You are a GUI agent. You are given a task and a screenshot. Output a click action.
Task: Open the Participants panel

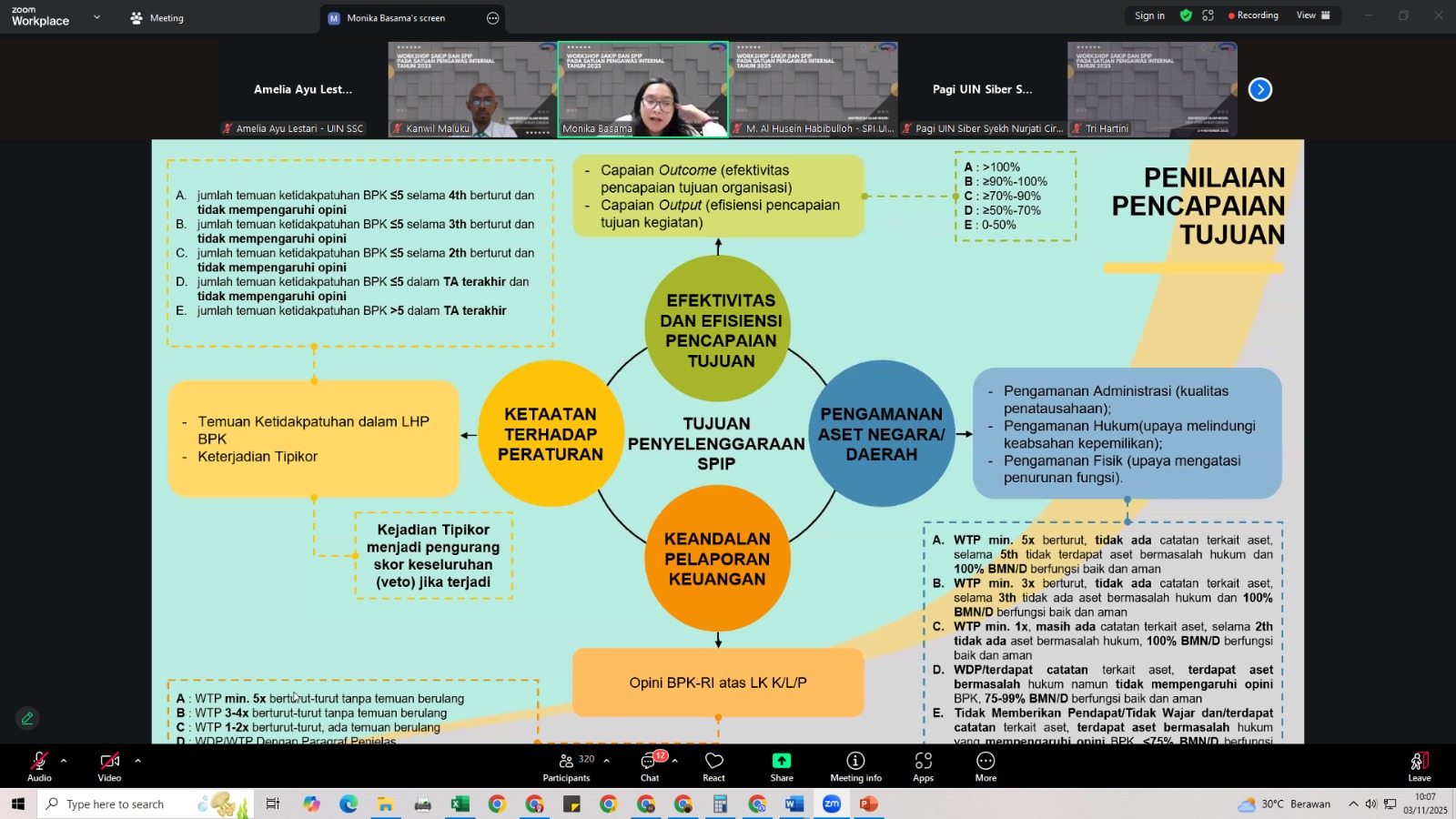[566, 766]
